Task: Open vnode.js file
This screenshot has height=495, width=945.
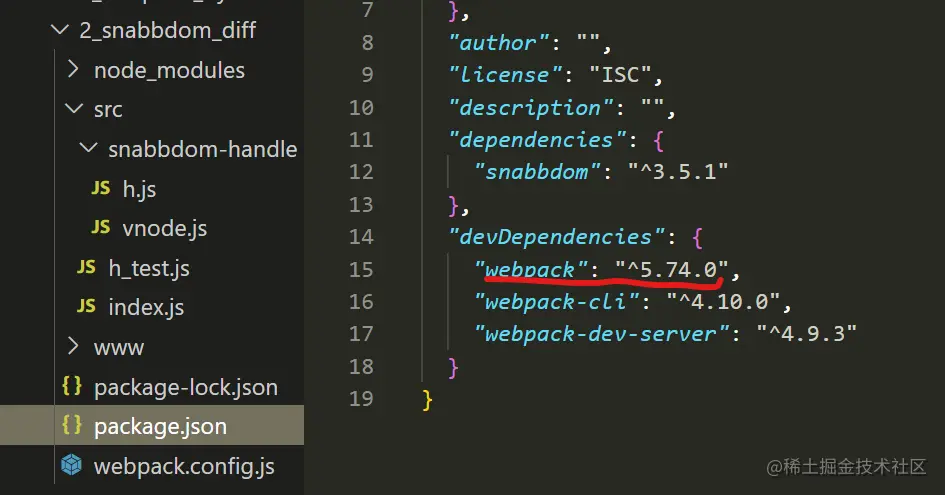Action: (165, 229)
